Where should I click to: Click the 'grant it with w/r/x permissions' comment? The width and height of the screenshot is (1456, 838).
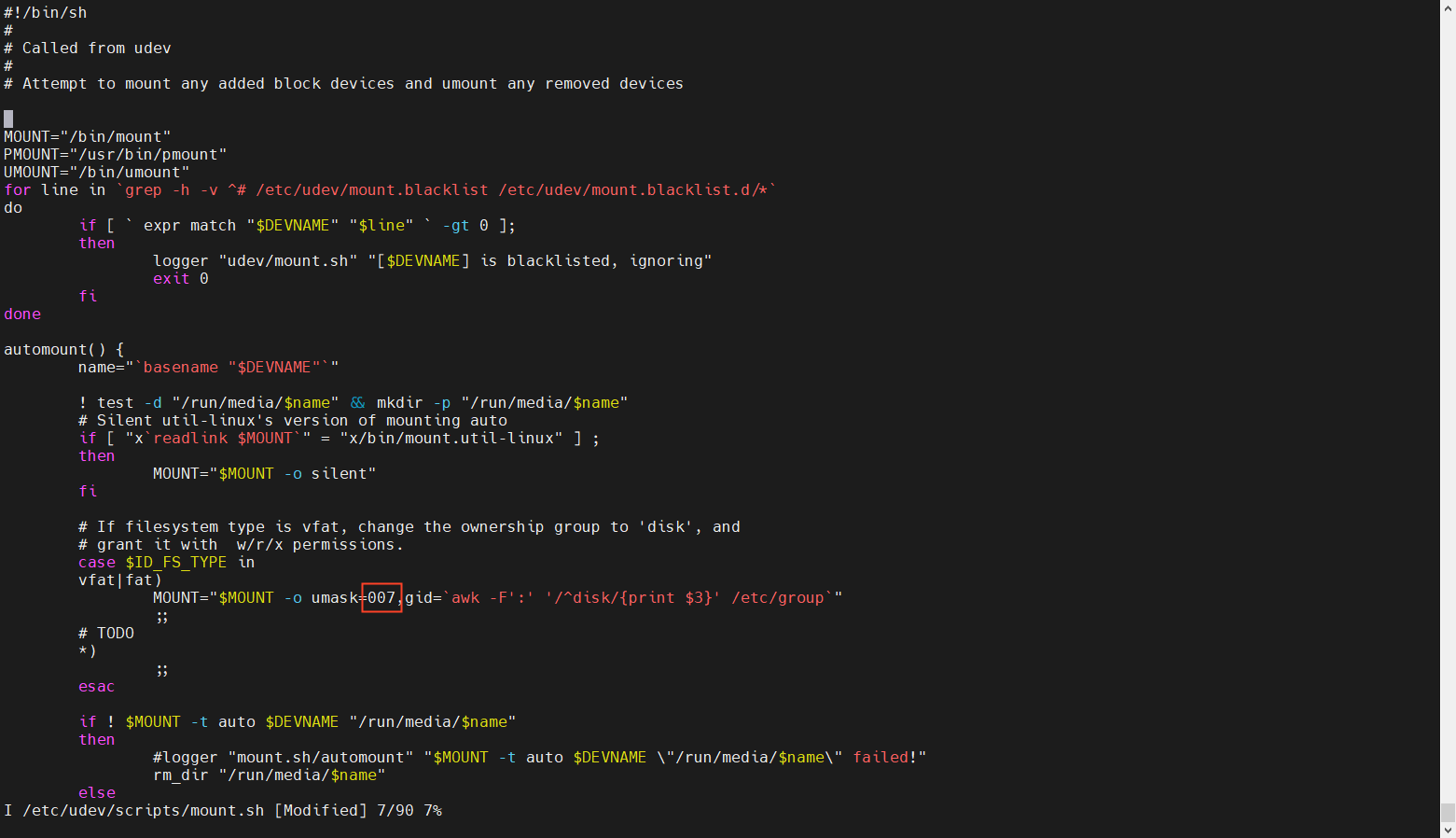coord(241,544)
